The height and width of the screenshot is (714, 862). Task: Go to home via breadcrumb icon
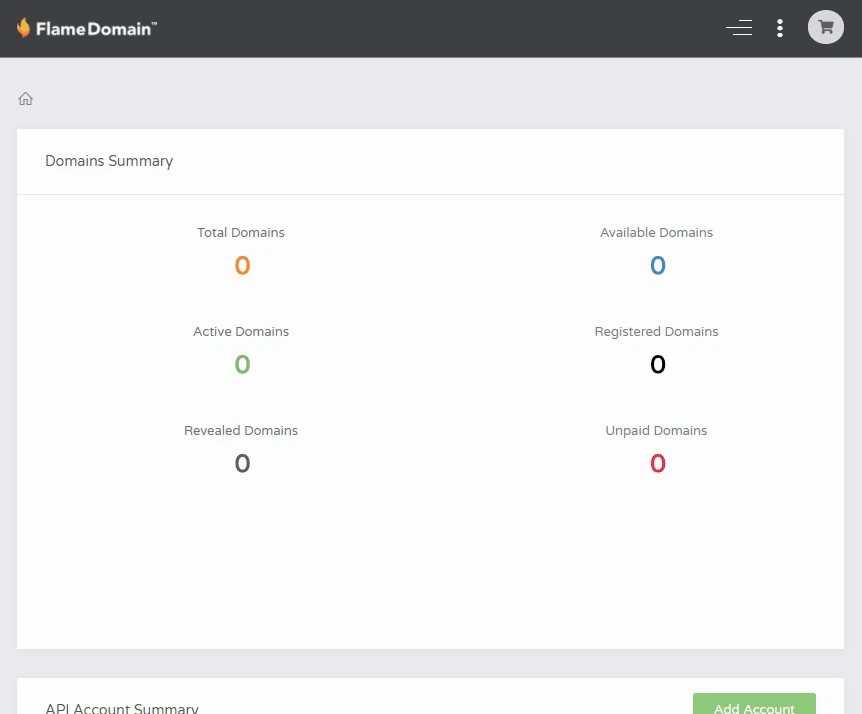pyautogui.click(x=25, y=99)
